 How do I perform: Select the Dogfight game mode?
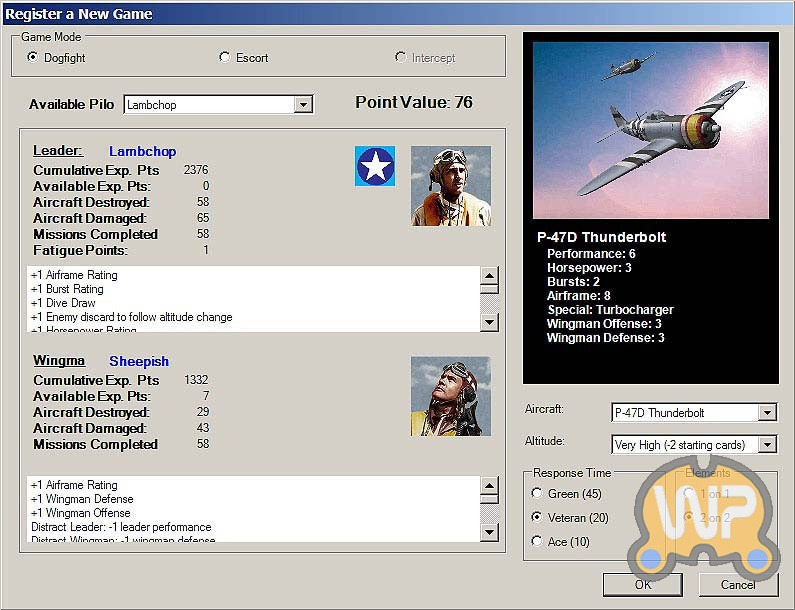pos(34,58)
